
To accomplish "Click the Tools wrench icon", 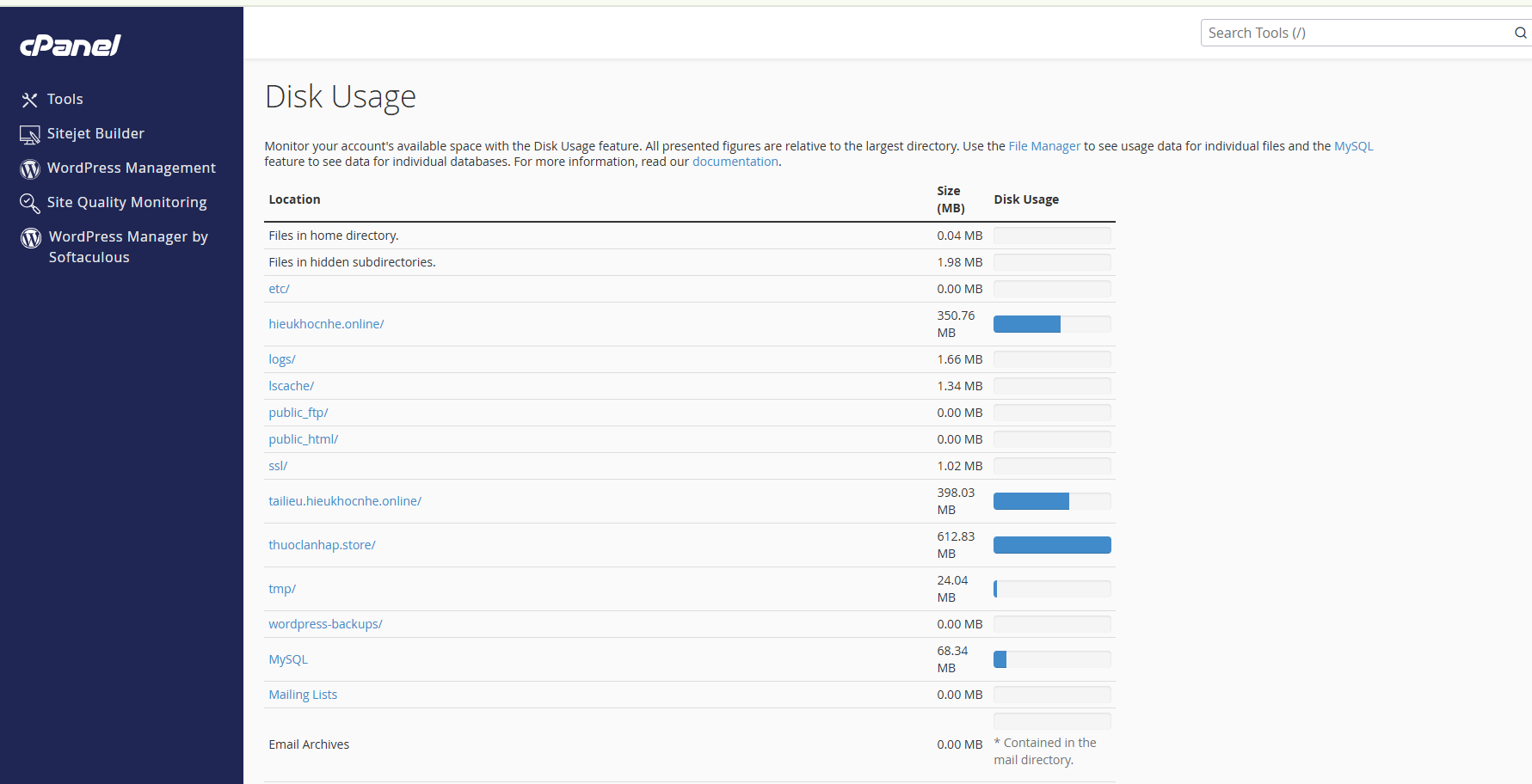I will pyautogui.click(x=29, y=100).
